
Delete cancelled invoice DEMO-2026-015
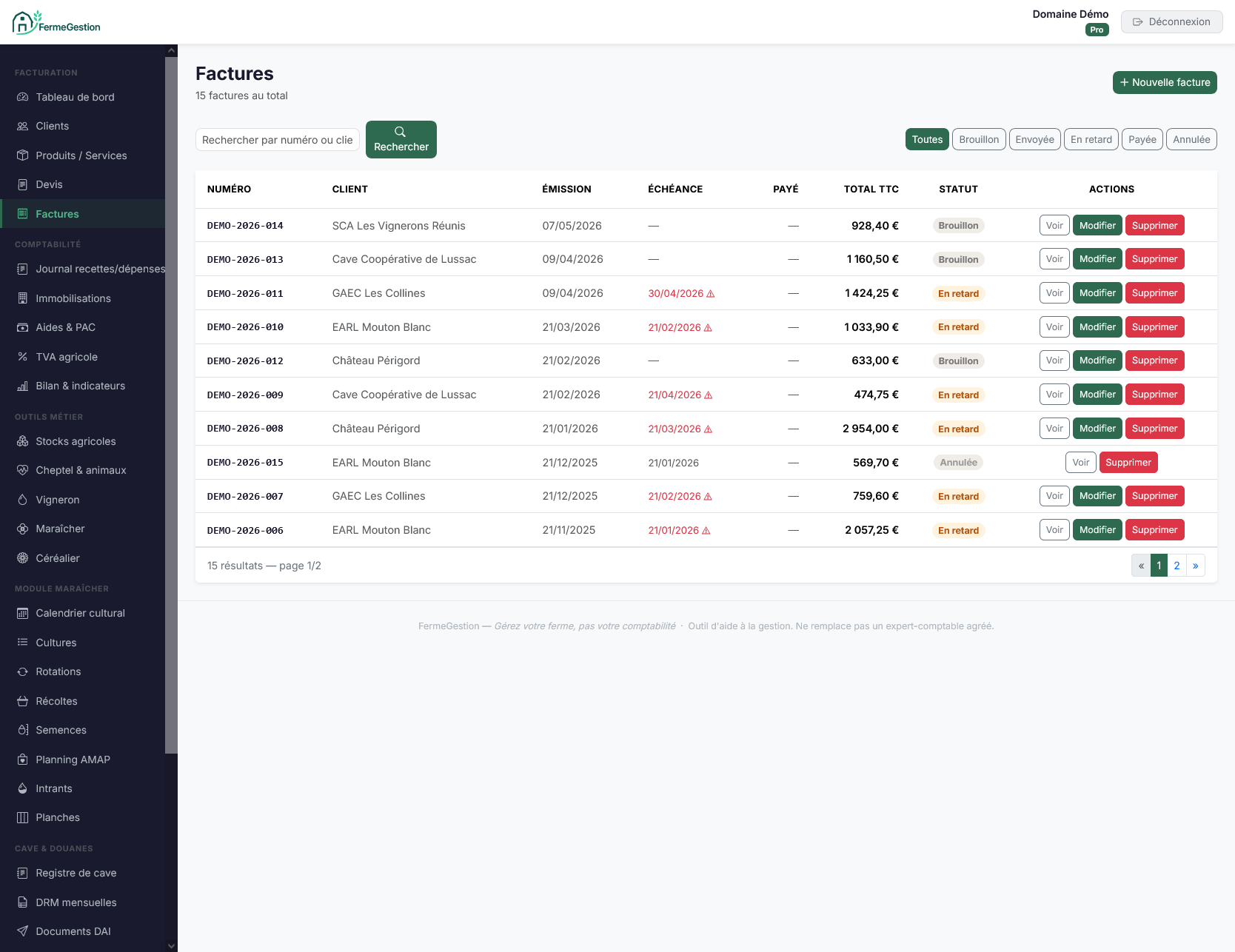[x=1128, y=463]
